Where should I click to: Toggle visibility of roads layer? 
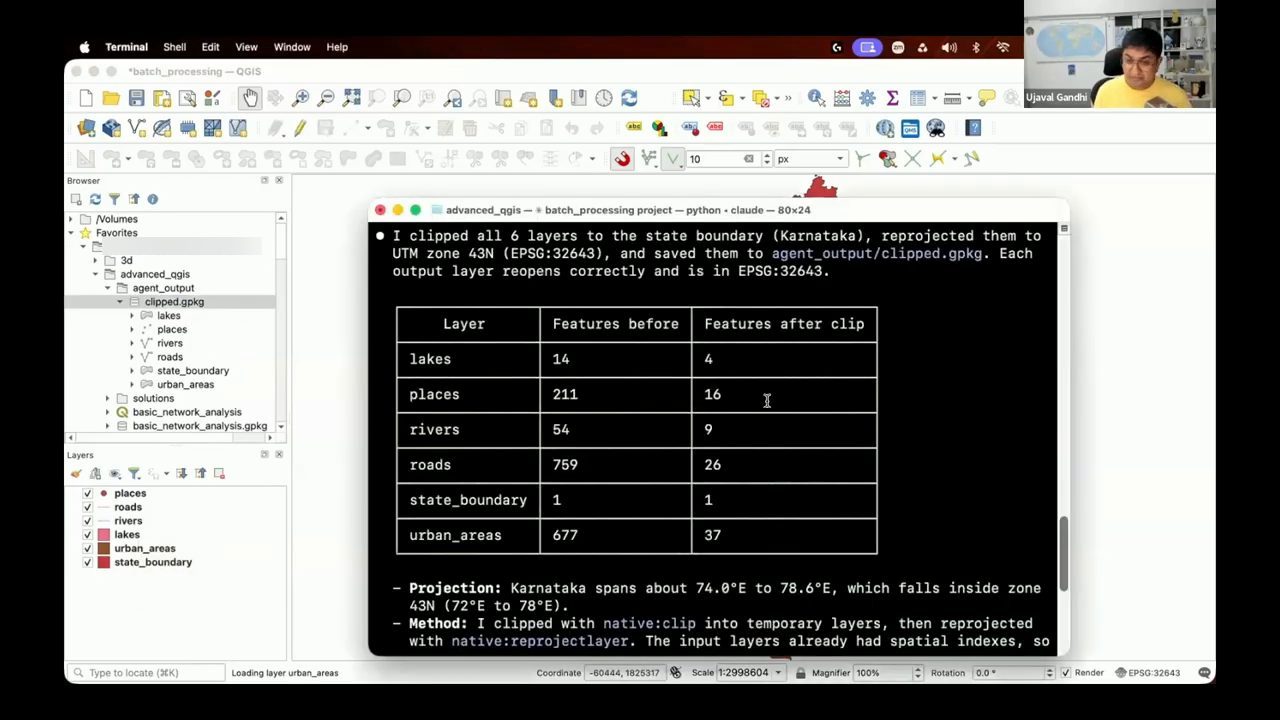point(88,507)
